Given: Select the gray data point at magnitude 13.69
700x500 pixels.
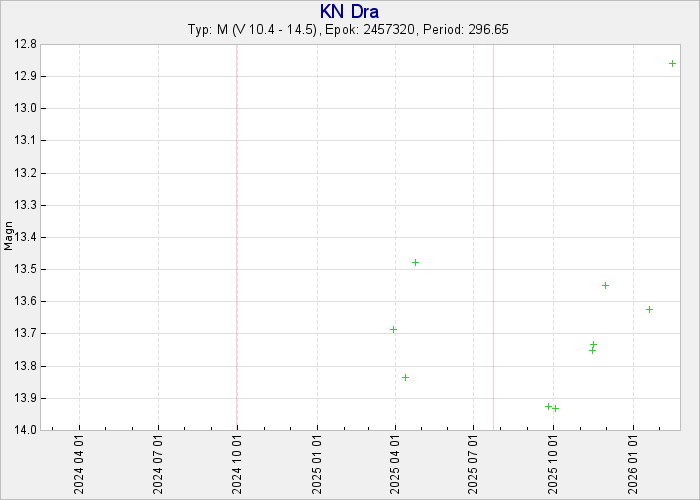Looking at the screenshot, I should coord(393,329).
